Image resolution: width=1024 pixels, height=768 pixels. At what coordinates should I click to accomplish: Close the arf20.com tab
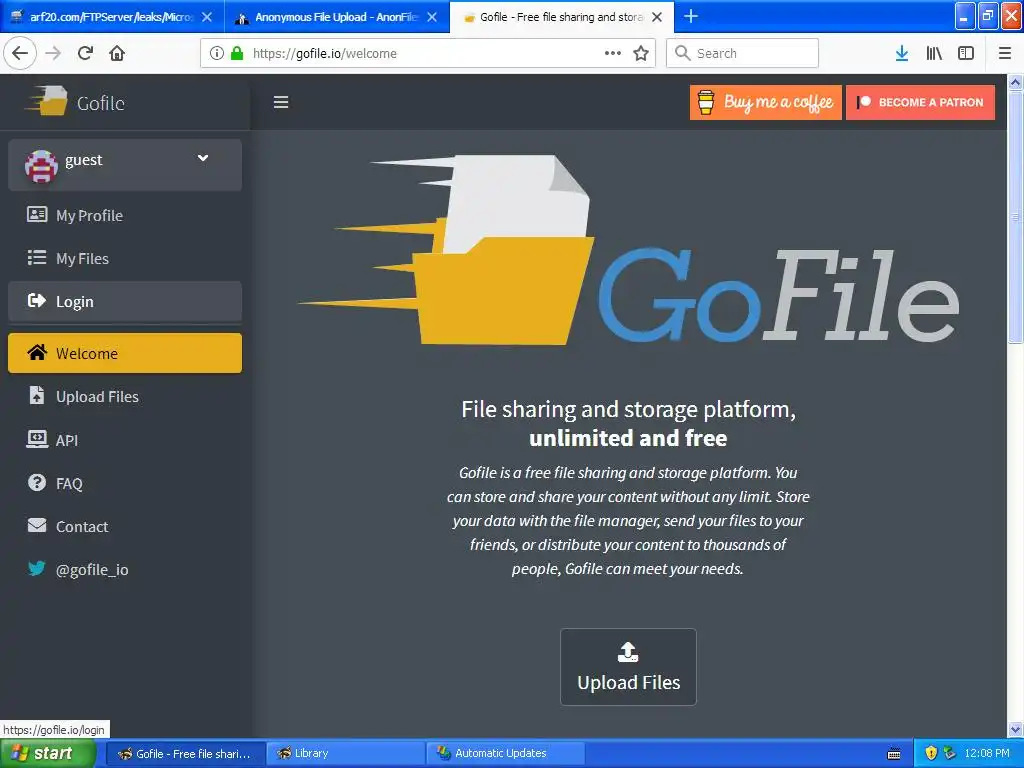click(x=206, y=17)
